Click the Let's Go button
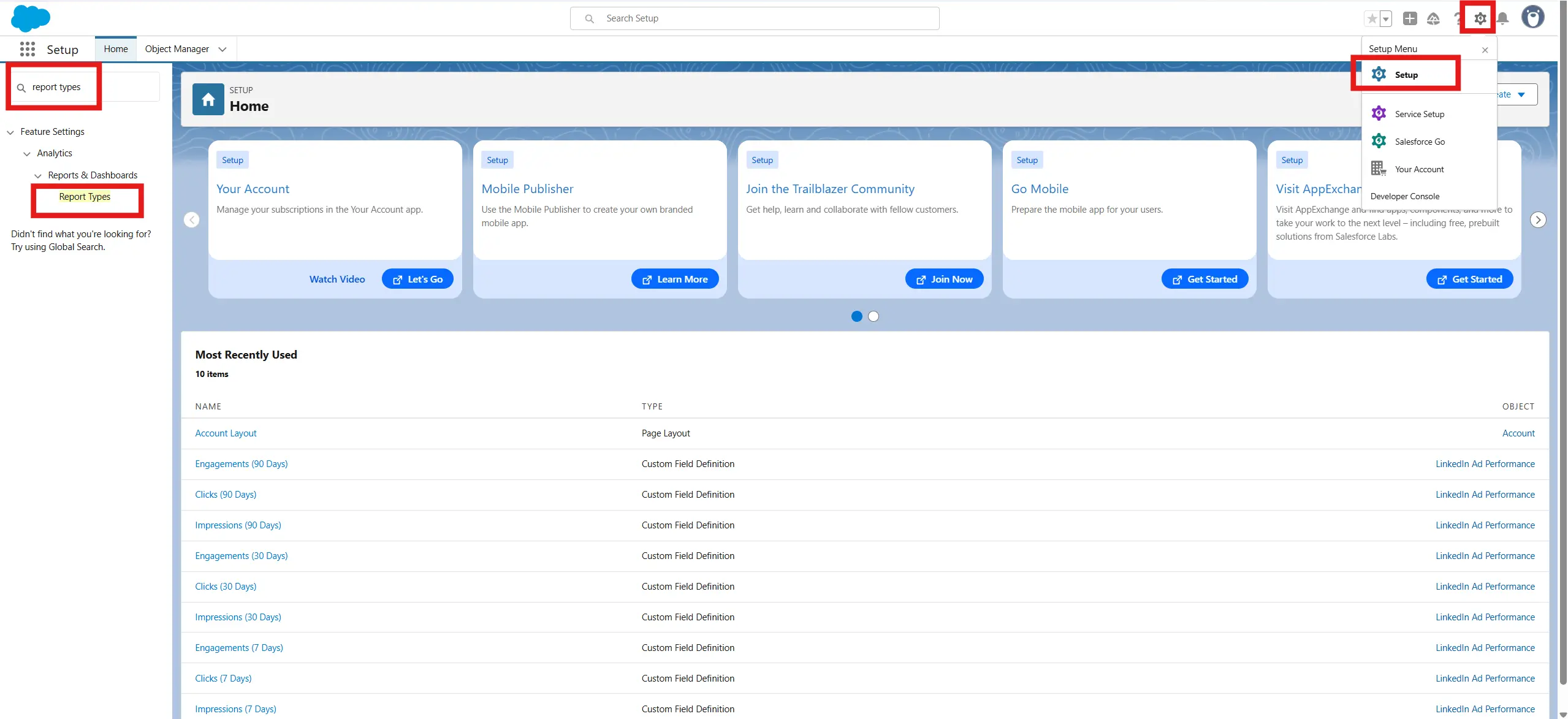 click(417, 279)
